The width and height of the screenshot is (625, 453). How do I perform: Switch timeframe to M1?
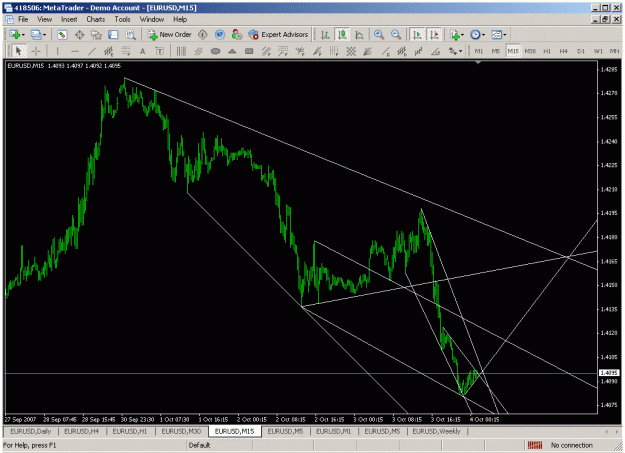(x=479, y=51)
